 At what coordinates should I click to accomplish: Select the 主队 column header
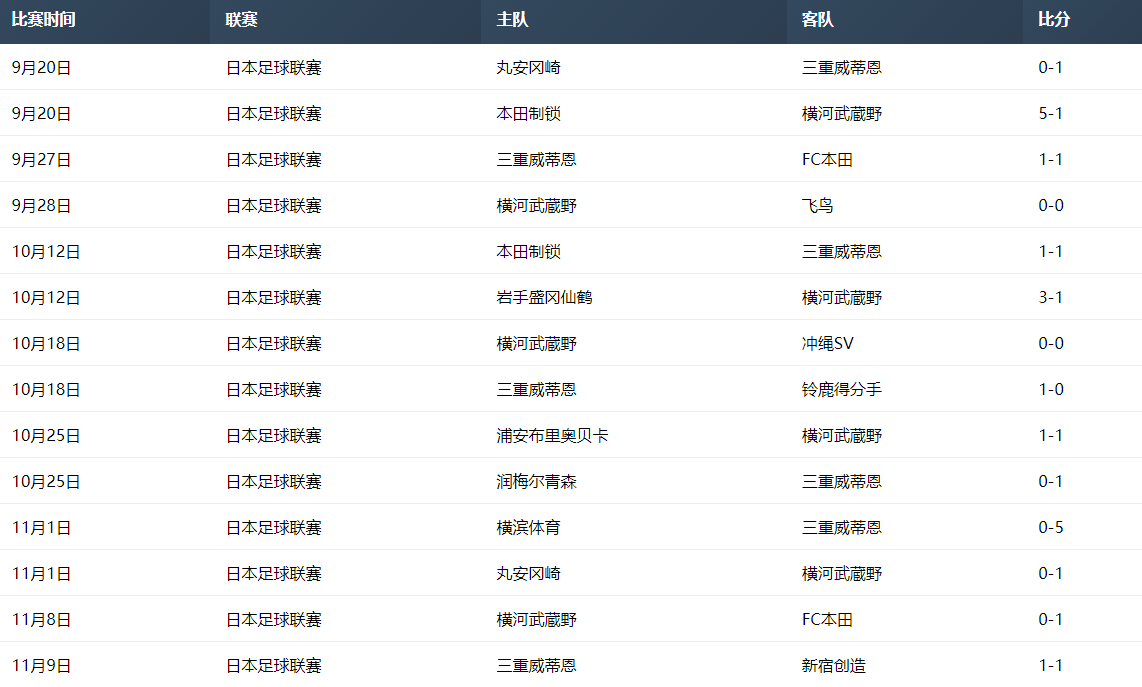click(512, 20)
